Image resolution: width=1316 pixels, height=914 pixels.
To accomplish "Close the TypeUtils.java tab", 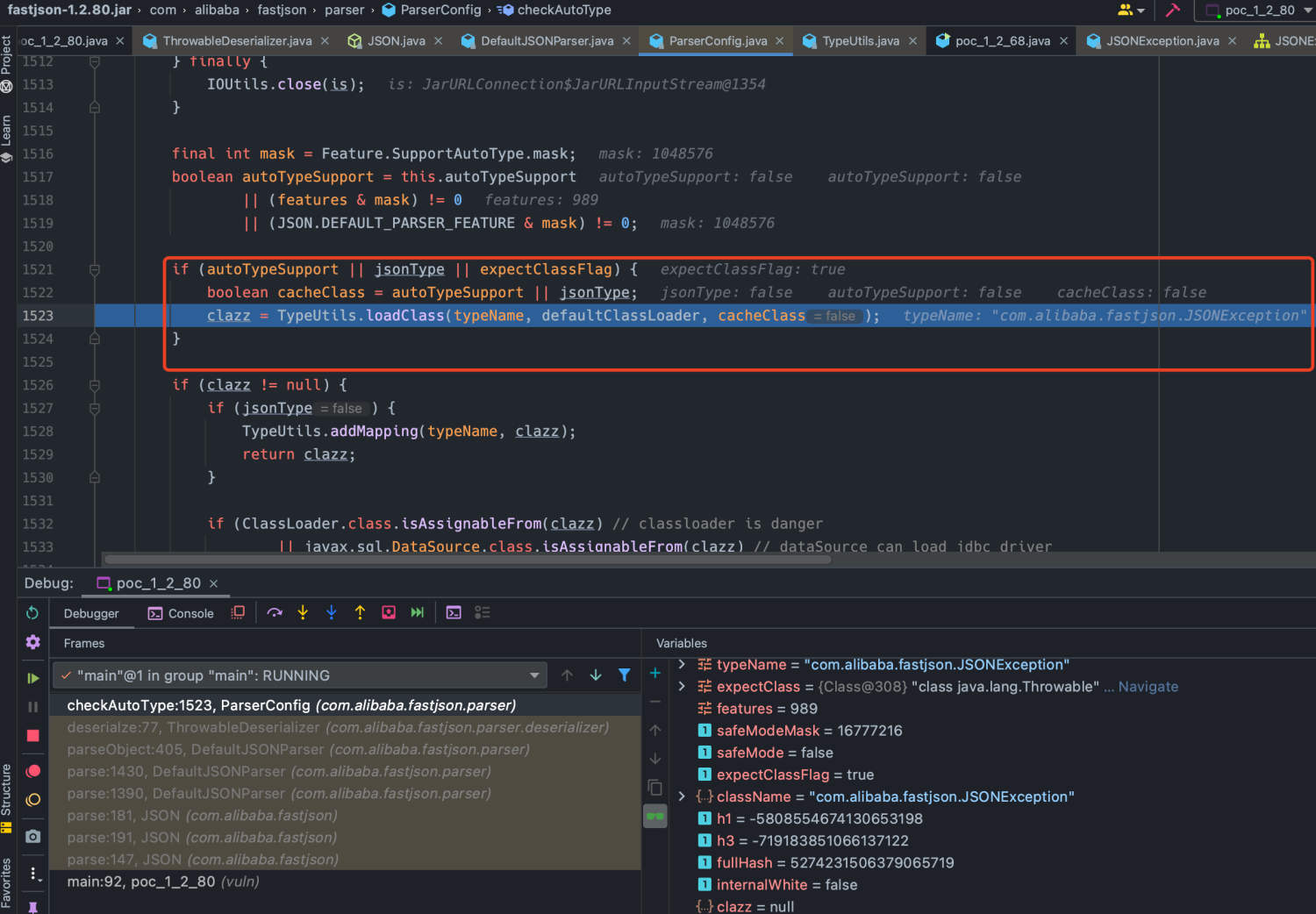I will click(912, 41).
